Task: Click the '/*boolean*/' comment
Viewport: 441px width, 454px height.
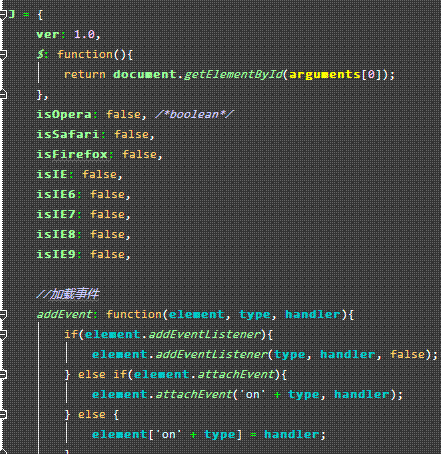Action: [x=194, y=115]
